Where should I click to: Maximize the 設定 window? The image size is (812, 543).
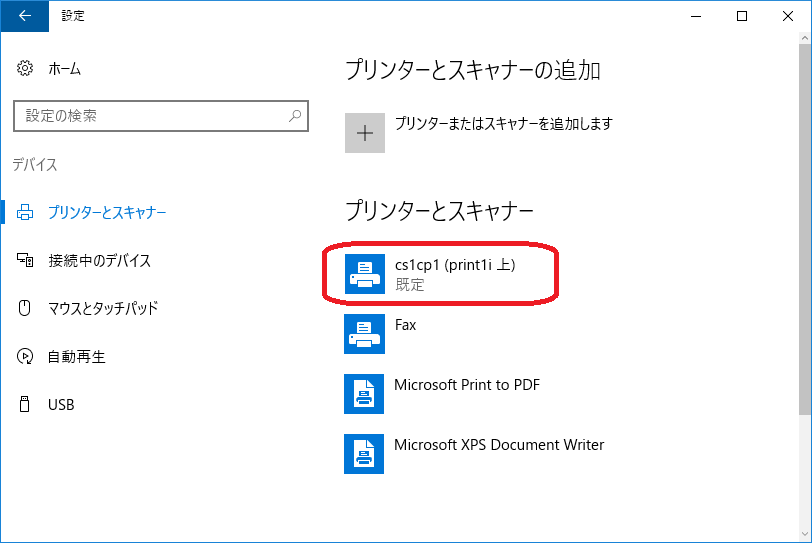click(742, 16)
